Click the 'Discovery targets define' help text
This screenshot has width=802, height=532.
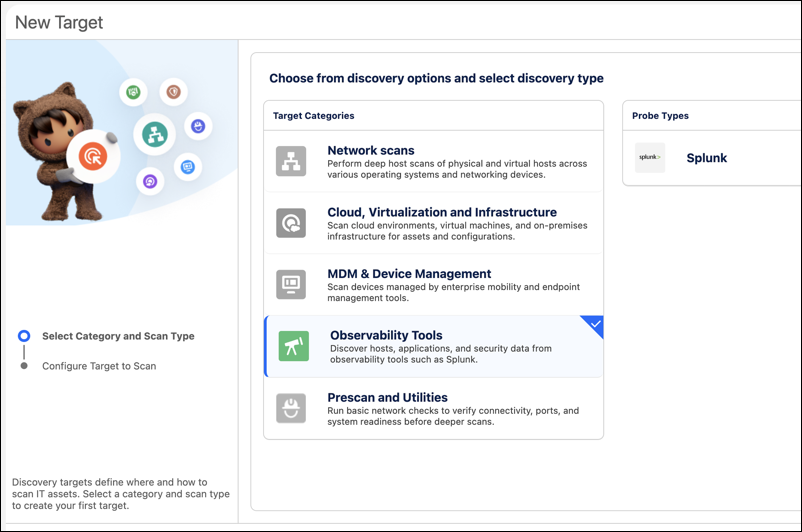121,494
